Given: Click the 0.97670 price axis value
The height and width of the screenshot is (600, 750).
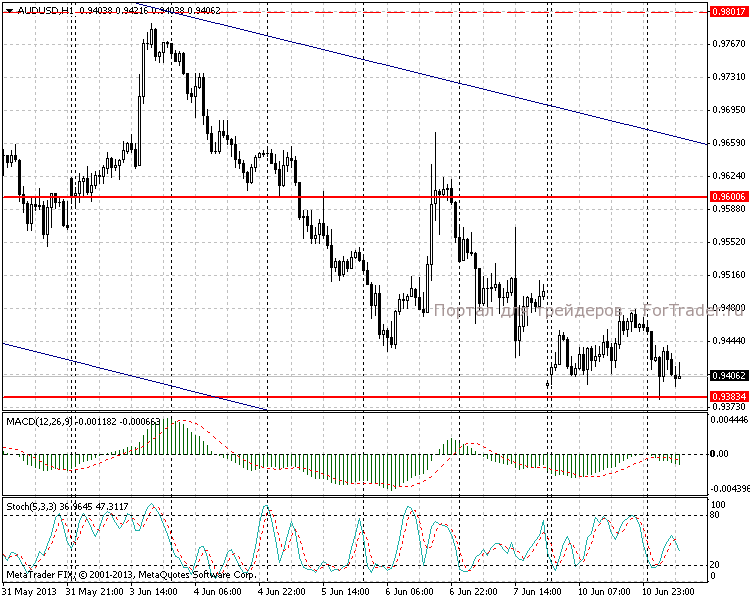Looking at the screenshot, I should [729, 44].
